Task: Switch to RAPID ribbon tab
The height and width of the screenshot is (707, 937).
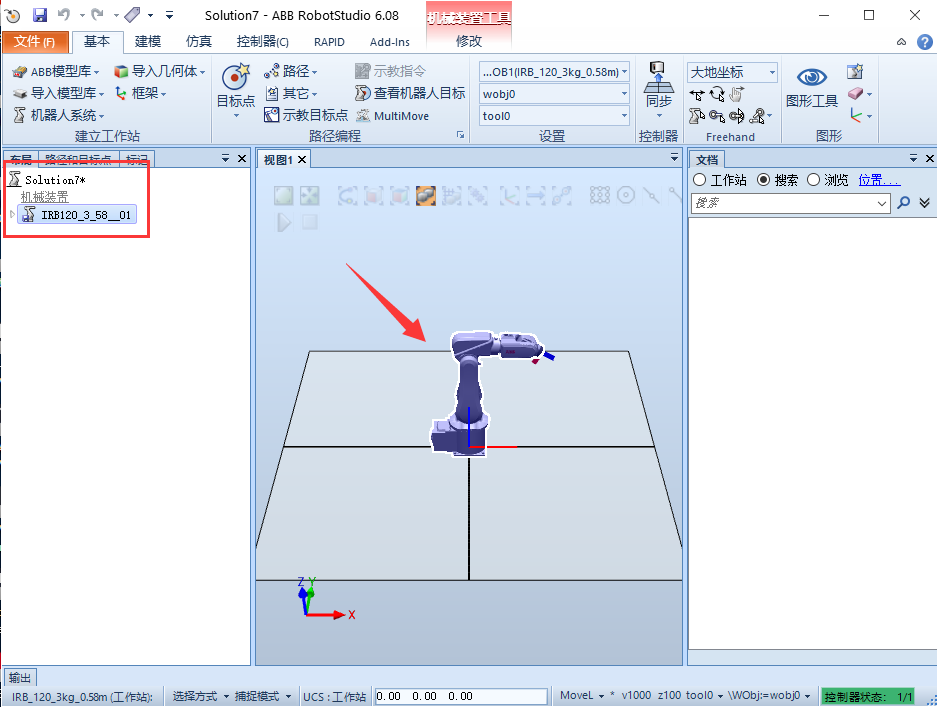Action: [329, 42]
